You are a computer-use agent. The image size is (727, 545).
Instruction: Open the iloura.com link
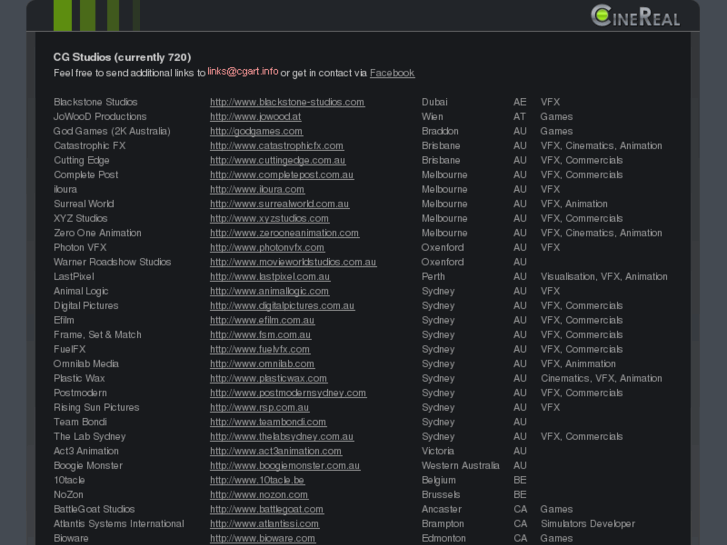point(257,189)
